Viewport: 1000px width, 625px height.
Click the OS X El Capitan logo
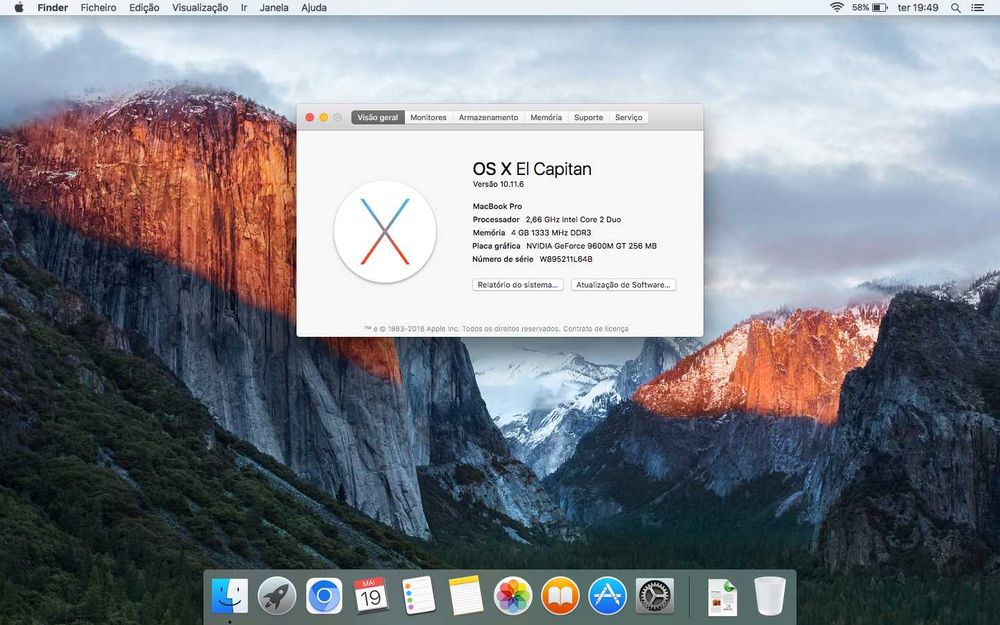pos(385,232)
